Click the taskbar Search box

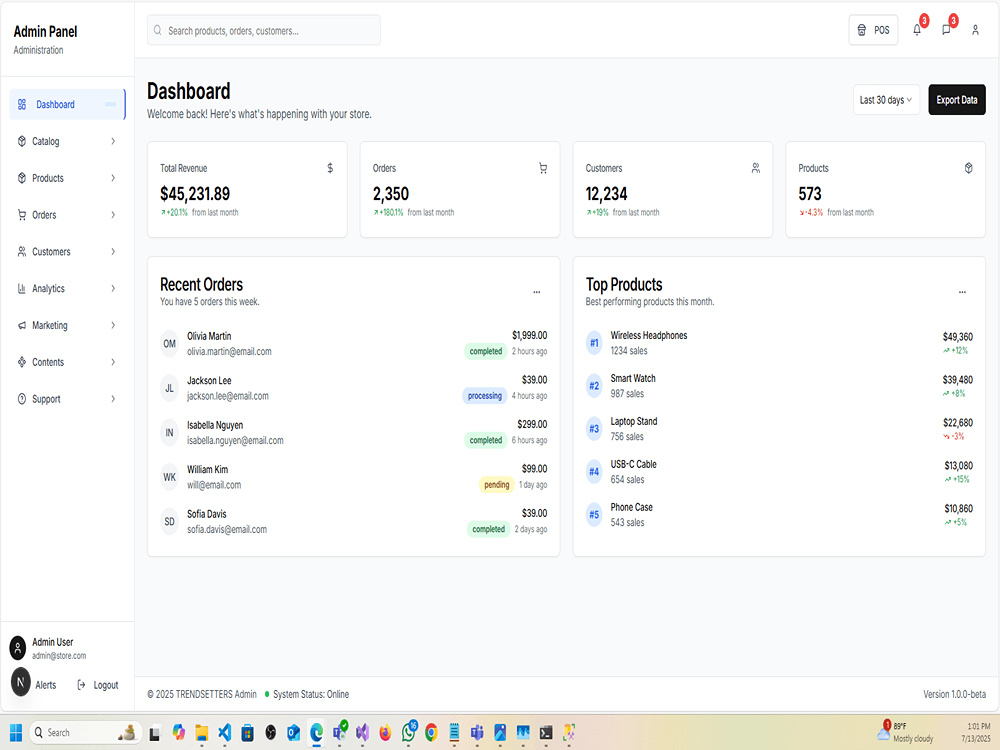tap(84, 733)
